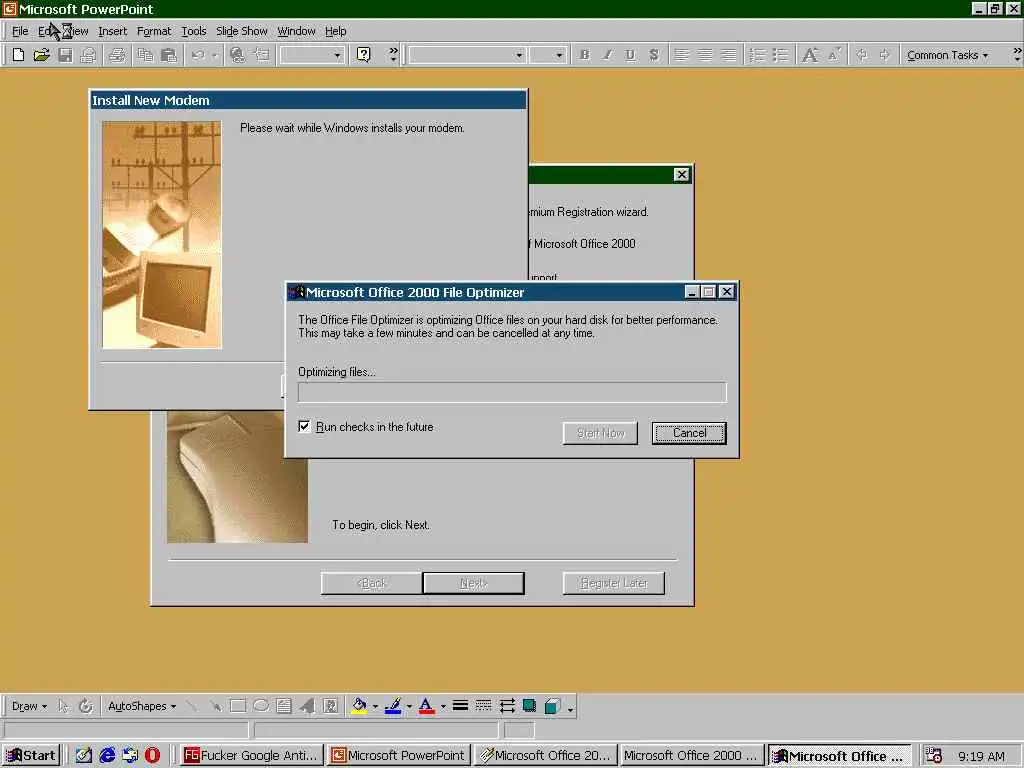Toggle Italic formatting
Image resolution: width=1024 pixels, height=768 pixels.
tap(607, 55)
